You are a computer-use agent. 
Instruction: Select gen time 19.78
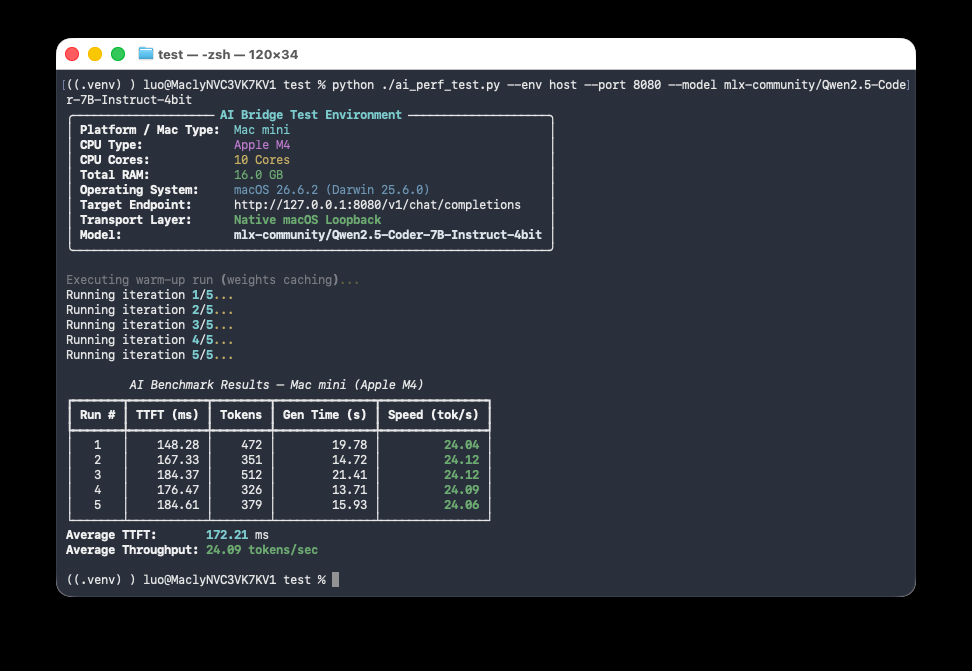point(350,445)
